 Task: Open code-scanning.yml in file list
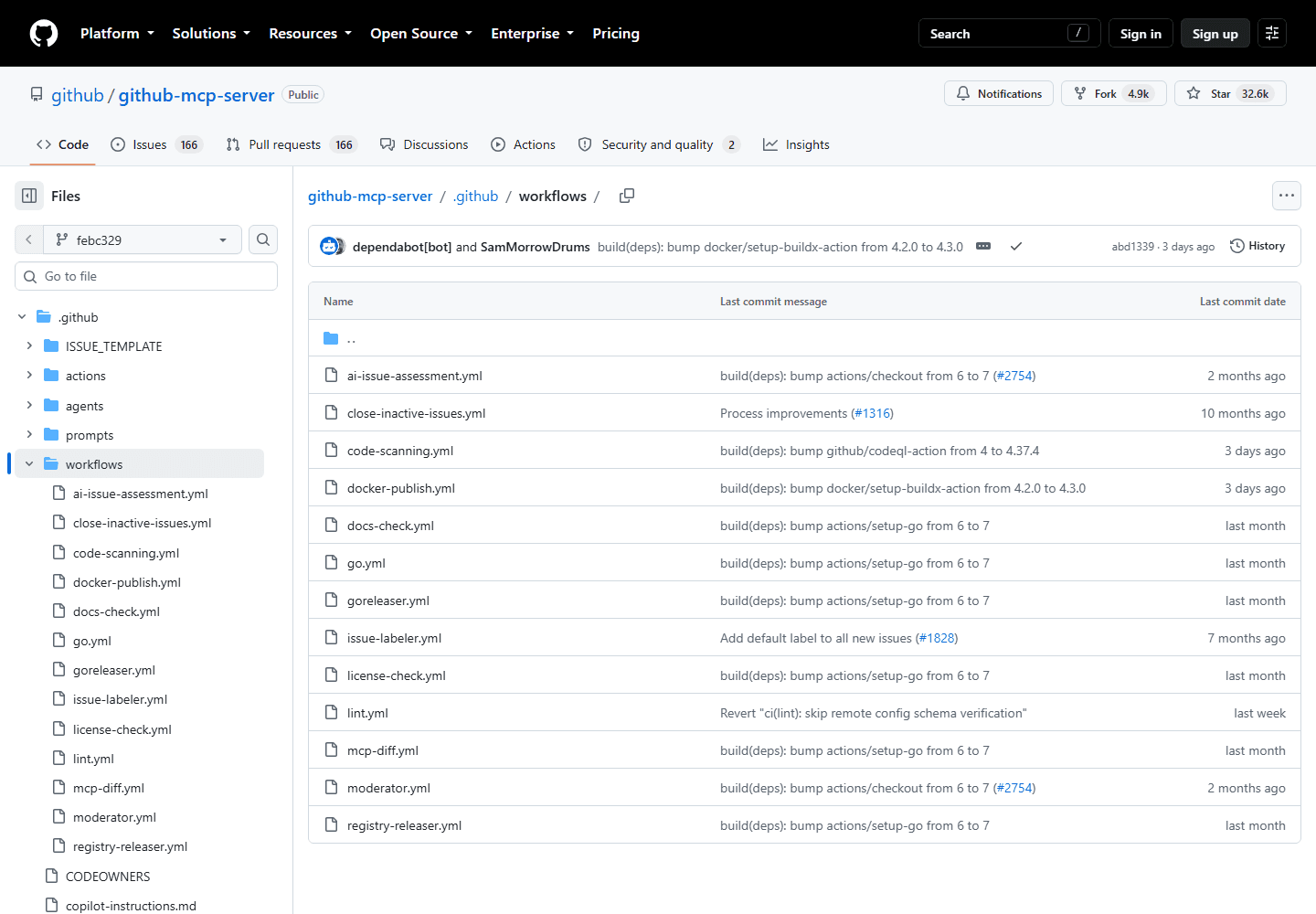coord(400,451)
